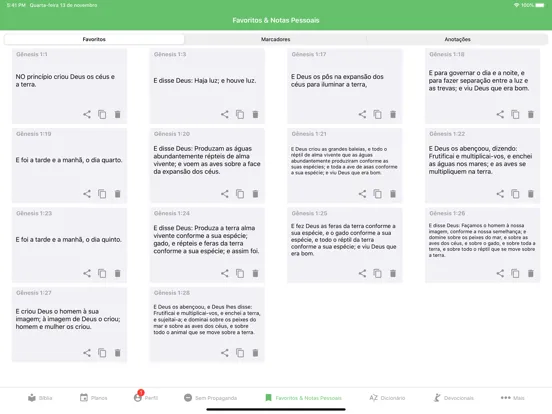Open Perfil with notification badge
Image resolution: width=552 pixels, height=414 pixels.
point(146,397)
